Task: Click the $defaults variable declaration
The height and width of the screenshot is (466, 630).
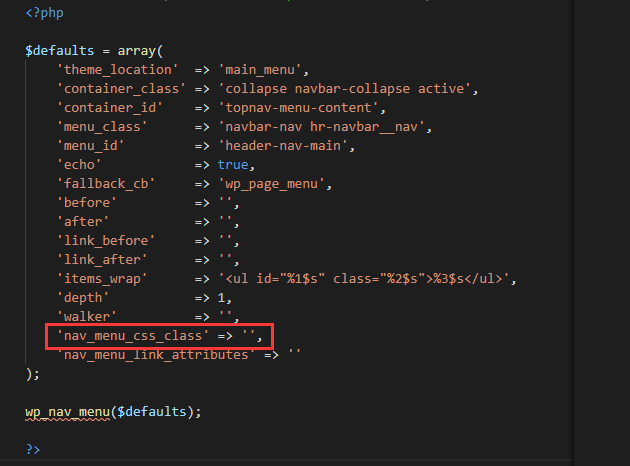Action: tap(59, 51)
